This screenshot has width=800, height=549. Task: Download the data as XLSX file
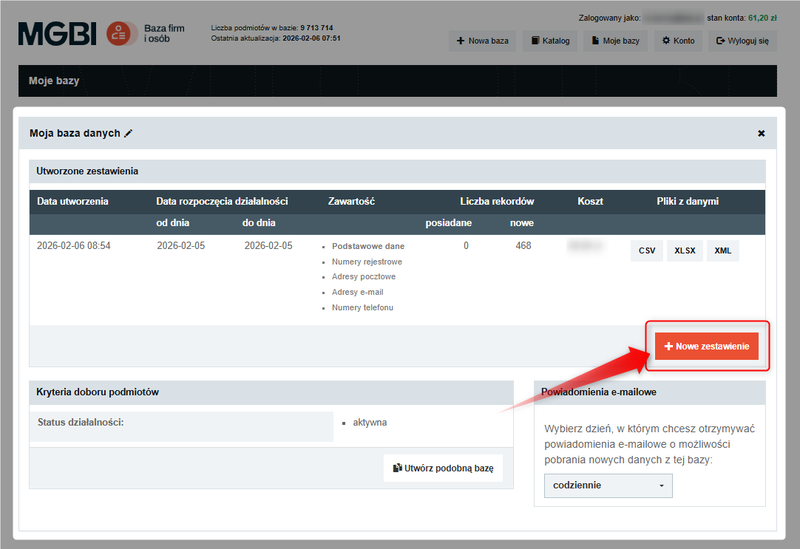pyautogui.click(x=684, y=251)
